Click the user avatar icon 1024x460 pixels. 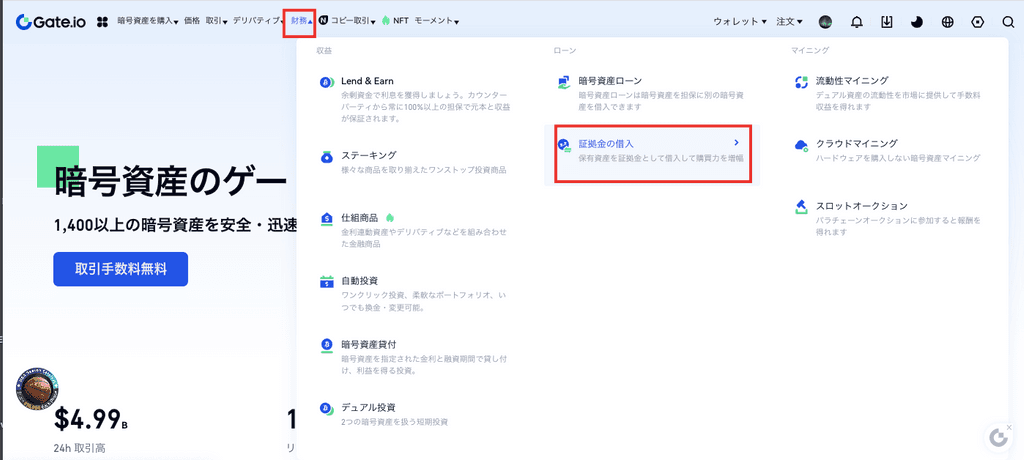pyautogui.click(x=826, y=22)
